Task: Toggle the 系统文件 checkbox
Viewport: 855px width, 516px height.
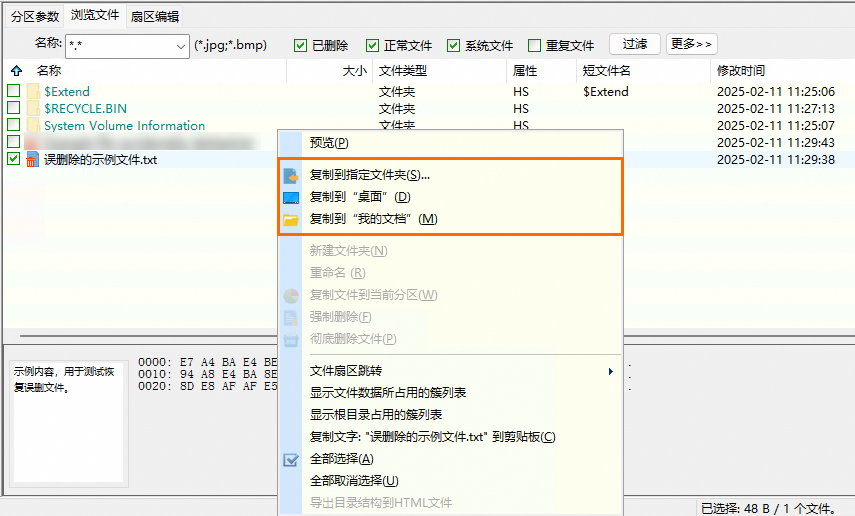Action: pyautogui.click(x=453, y=45)
